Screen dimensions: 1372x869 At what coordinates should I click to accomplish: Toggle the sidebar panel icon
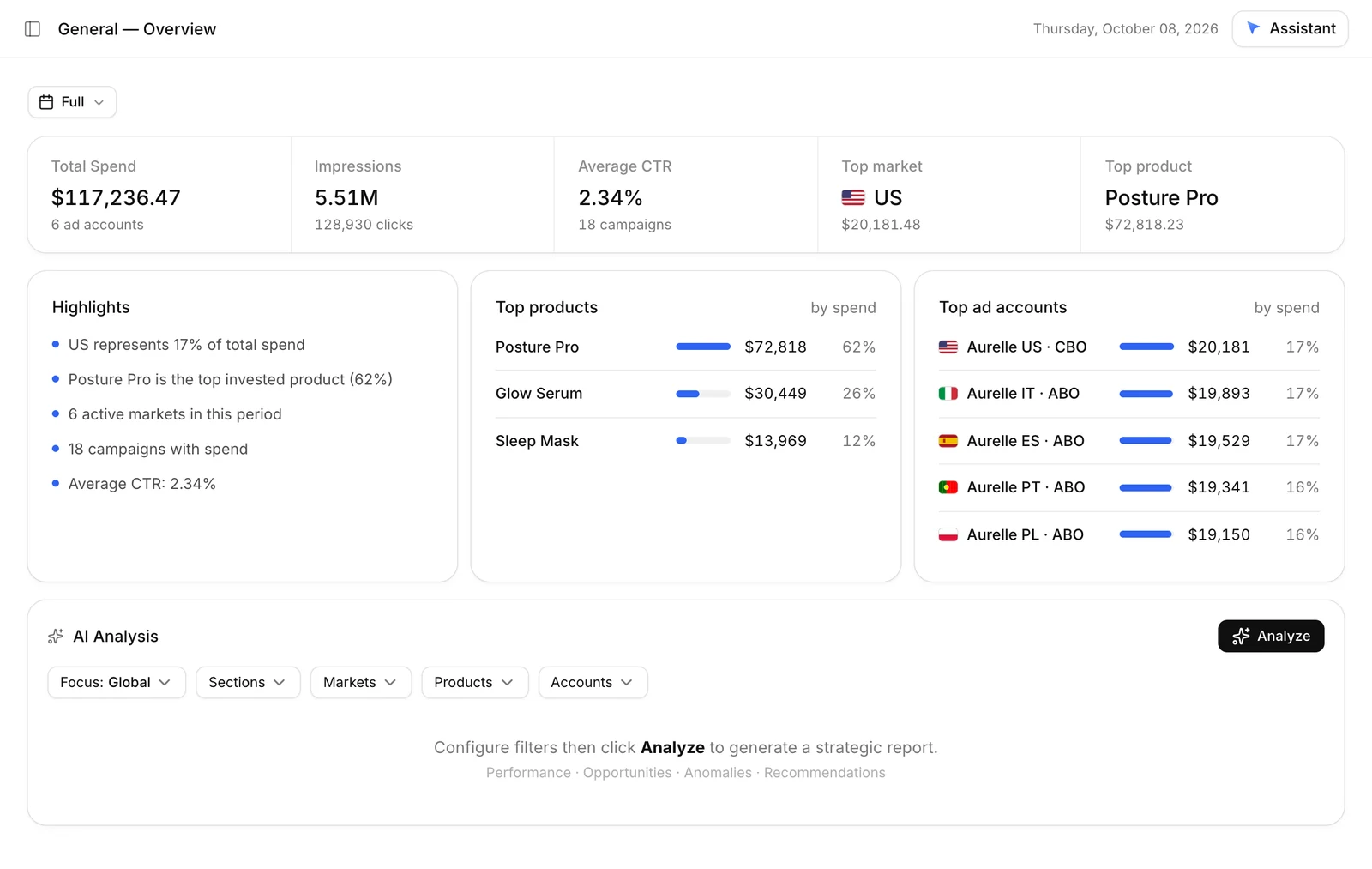click(x=33, y=29)
